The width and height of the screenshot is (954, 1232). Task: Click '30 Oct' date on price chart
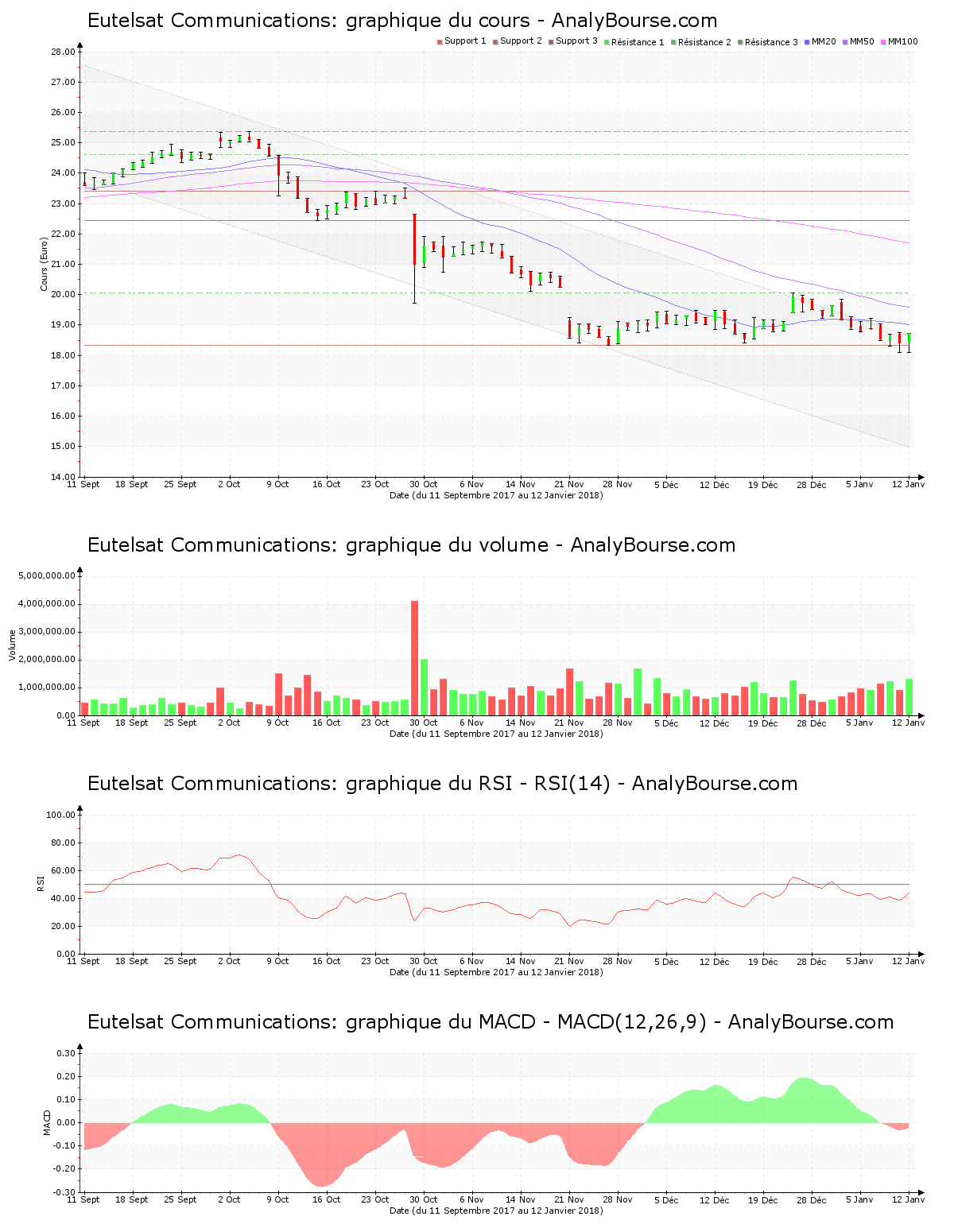pyautogui.click(x=424, y=484)
